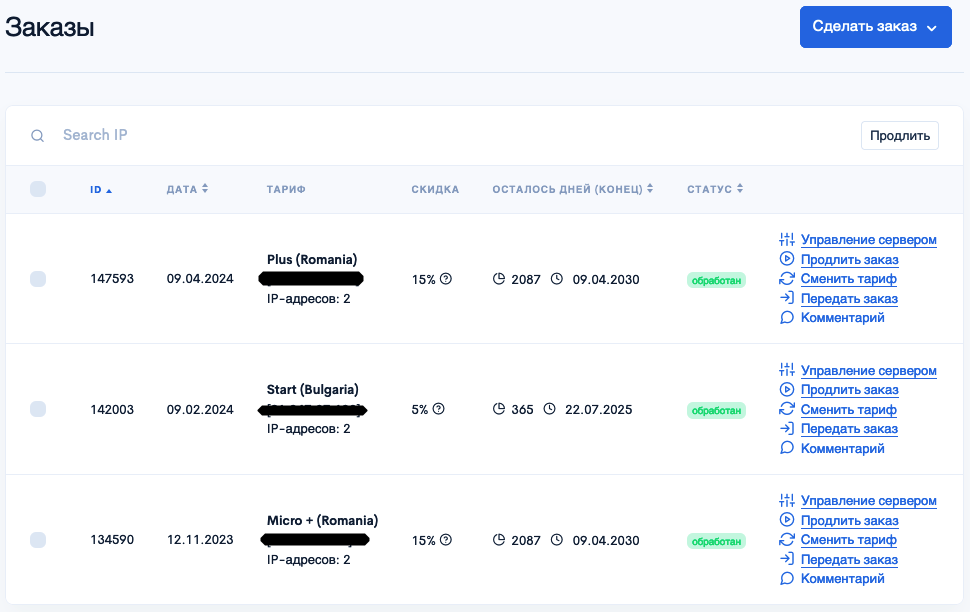Image resolution: width=970 pixels, height=612 pixels.
Task: Open the Сделать заказ dropdown button
Action: click(875, 27)
